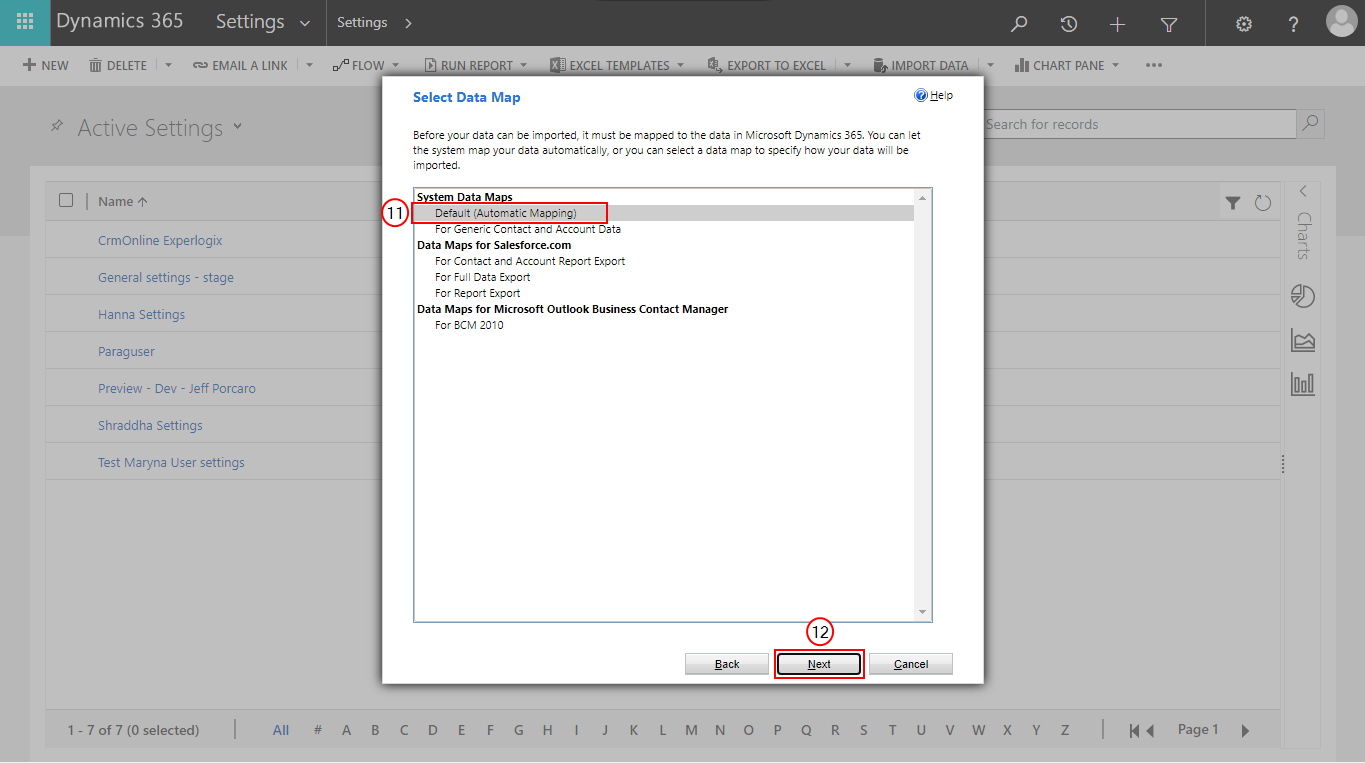This screenshot has height=763, width=1365.
Task: Cancel the Select Data Map dialog
Action: tap(911, 664)
